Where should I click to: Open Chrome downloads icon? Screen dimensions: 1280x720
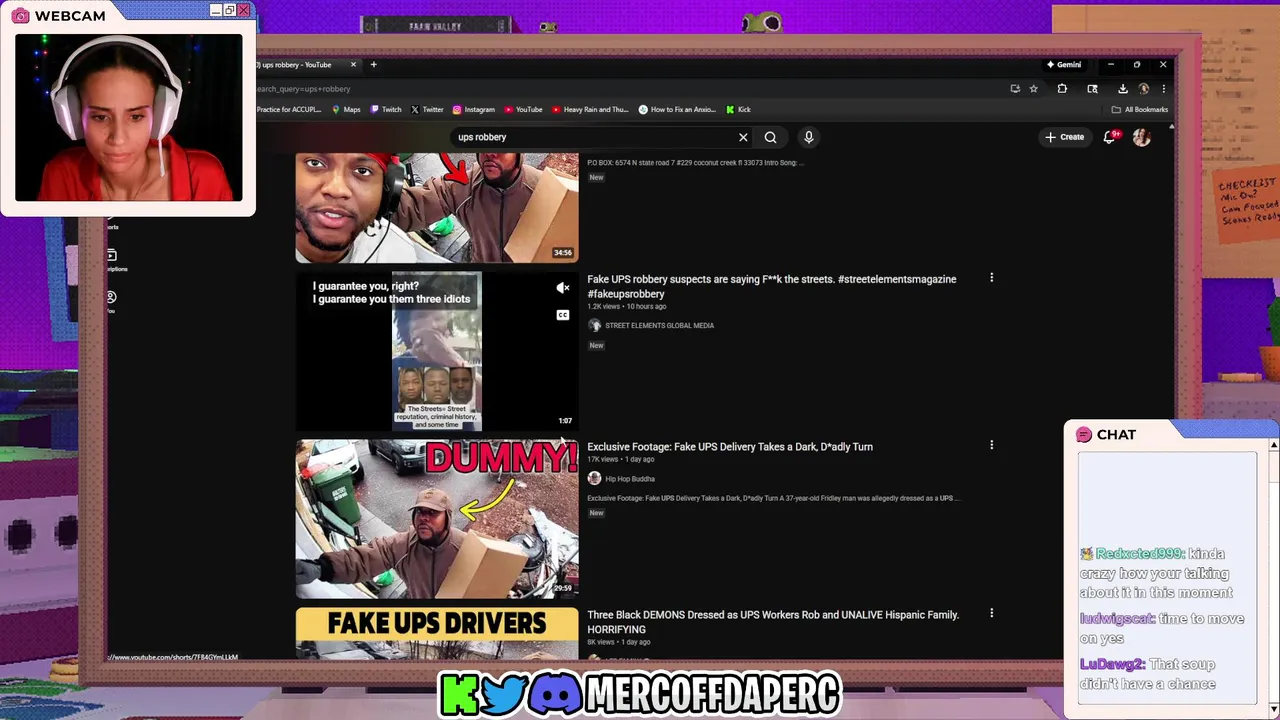1122,89
